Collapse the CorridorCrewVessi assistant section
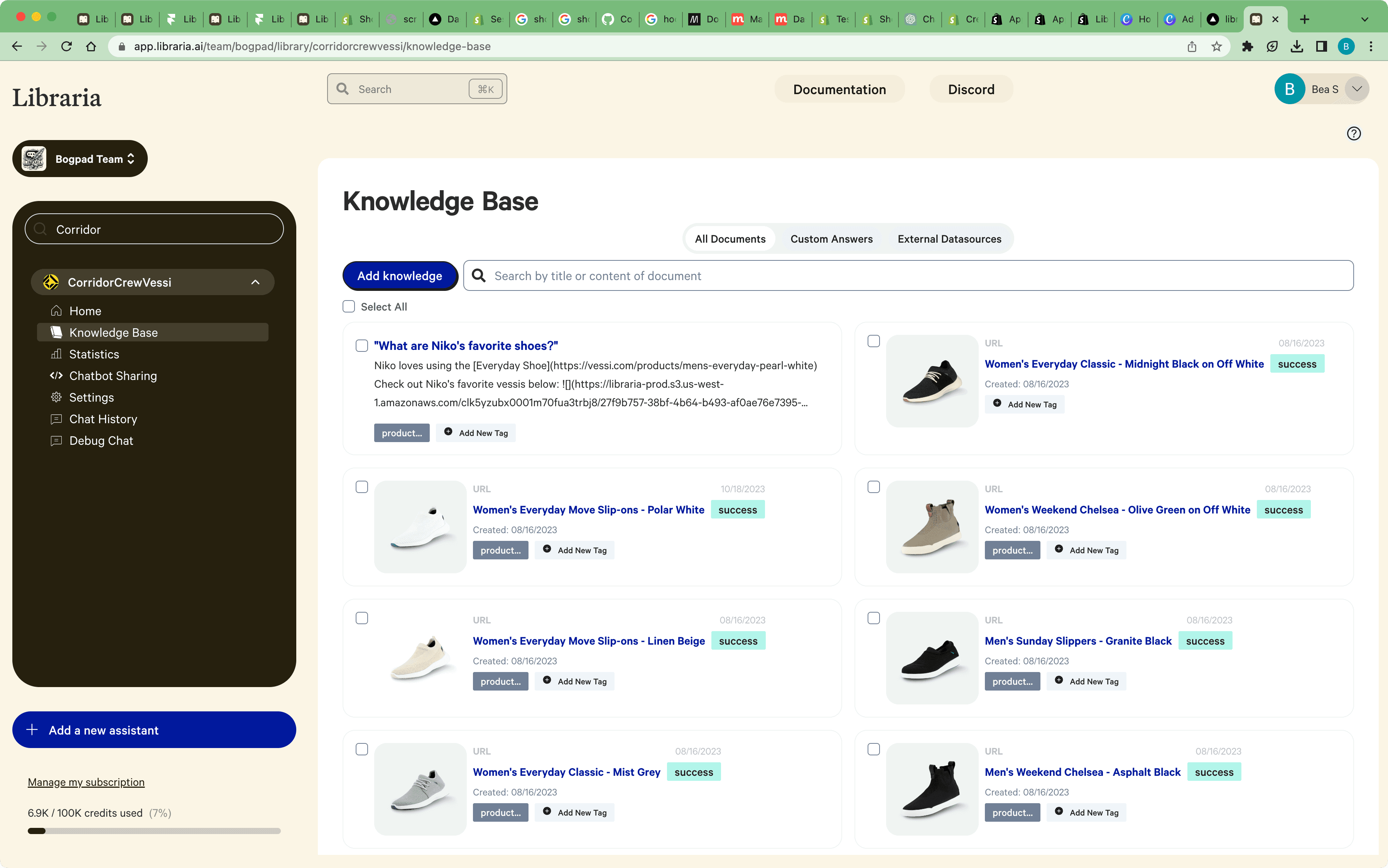Image resolution: width=1388 pixels, height=868 pixels. 255,282
